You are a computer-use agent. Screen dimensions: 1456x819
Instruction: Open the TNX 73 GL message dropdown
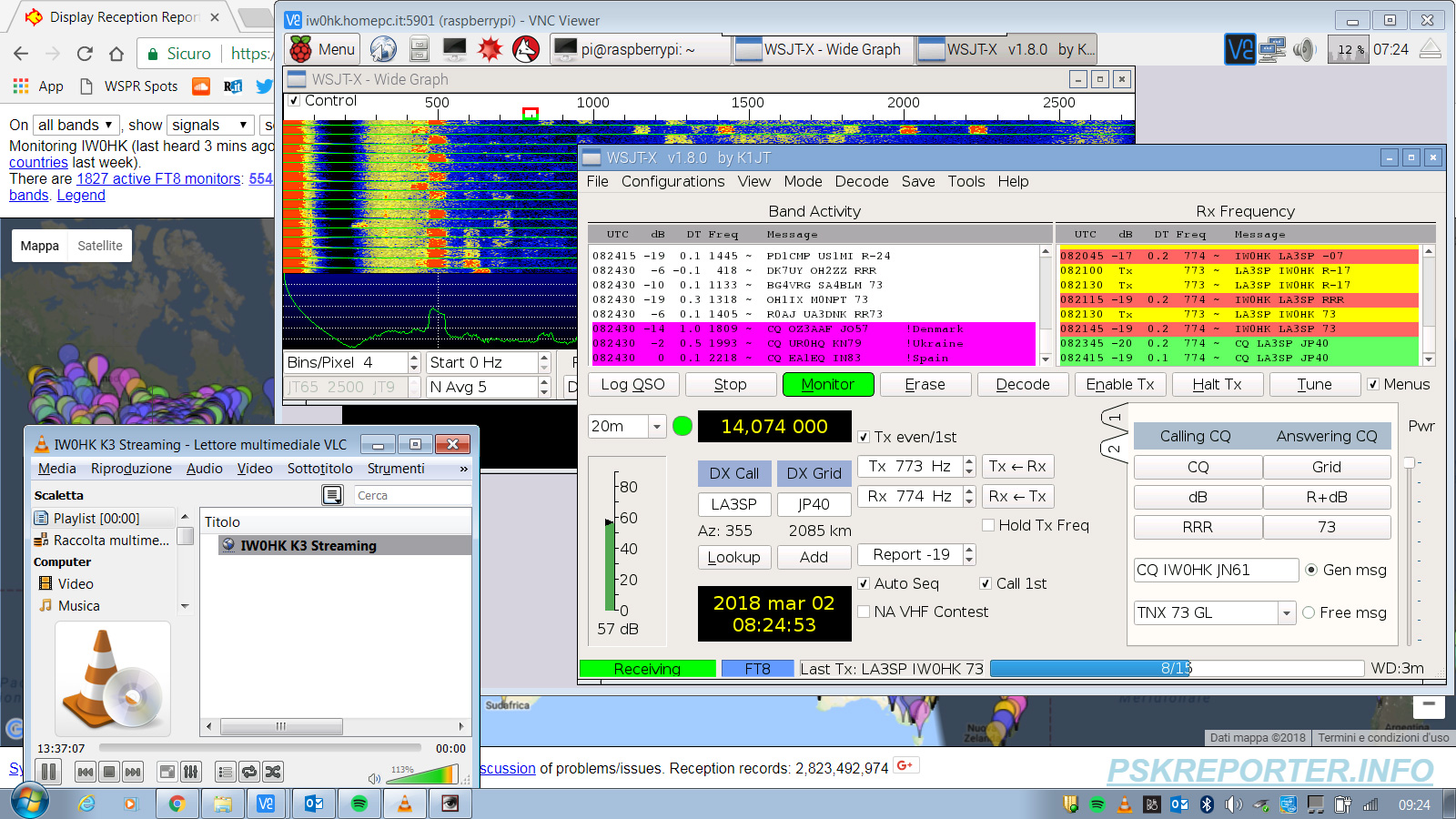1287,613
